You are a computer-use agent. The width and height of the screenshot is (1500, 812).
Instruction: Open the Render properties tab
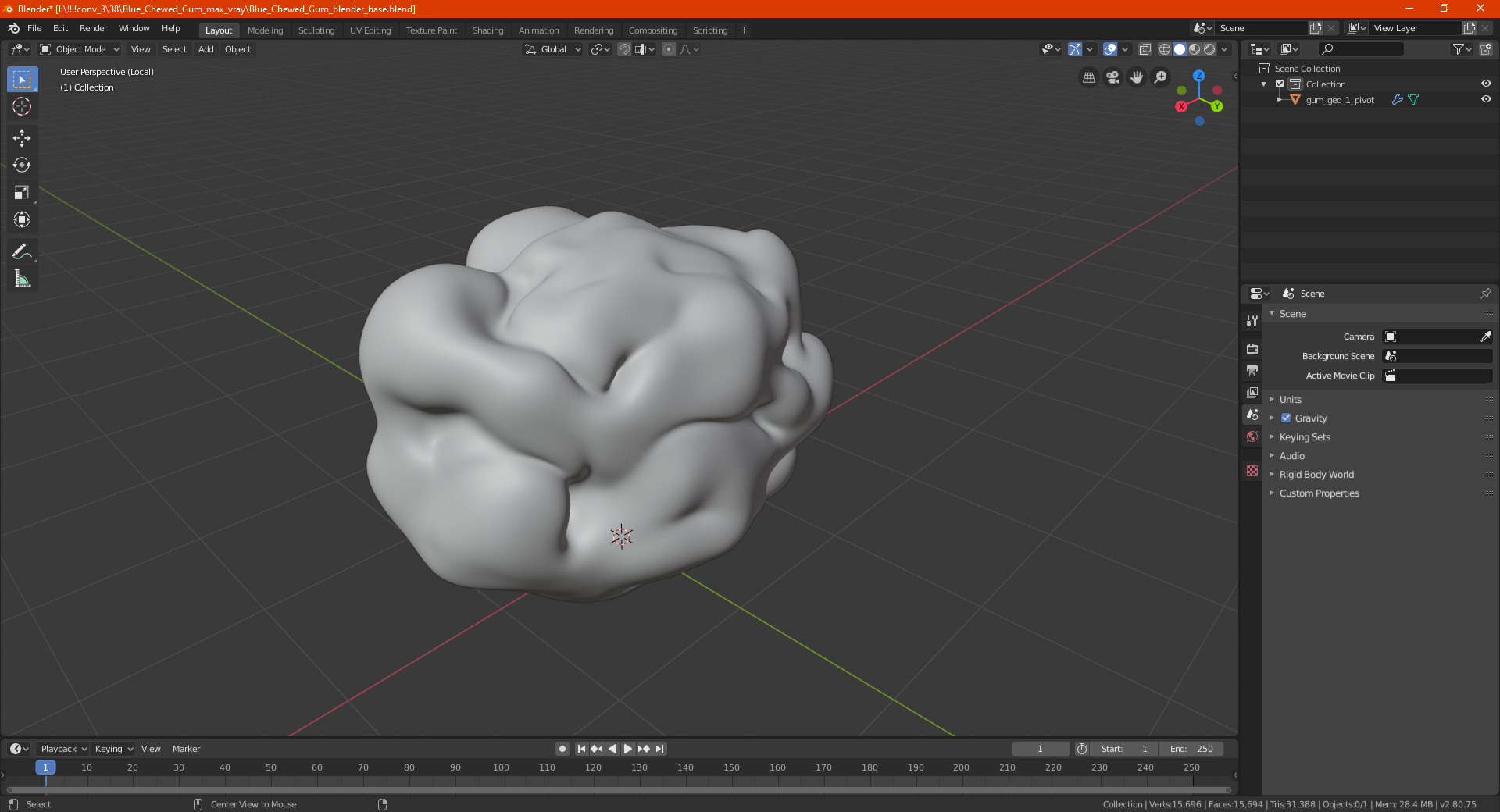tap(1252, 348)
